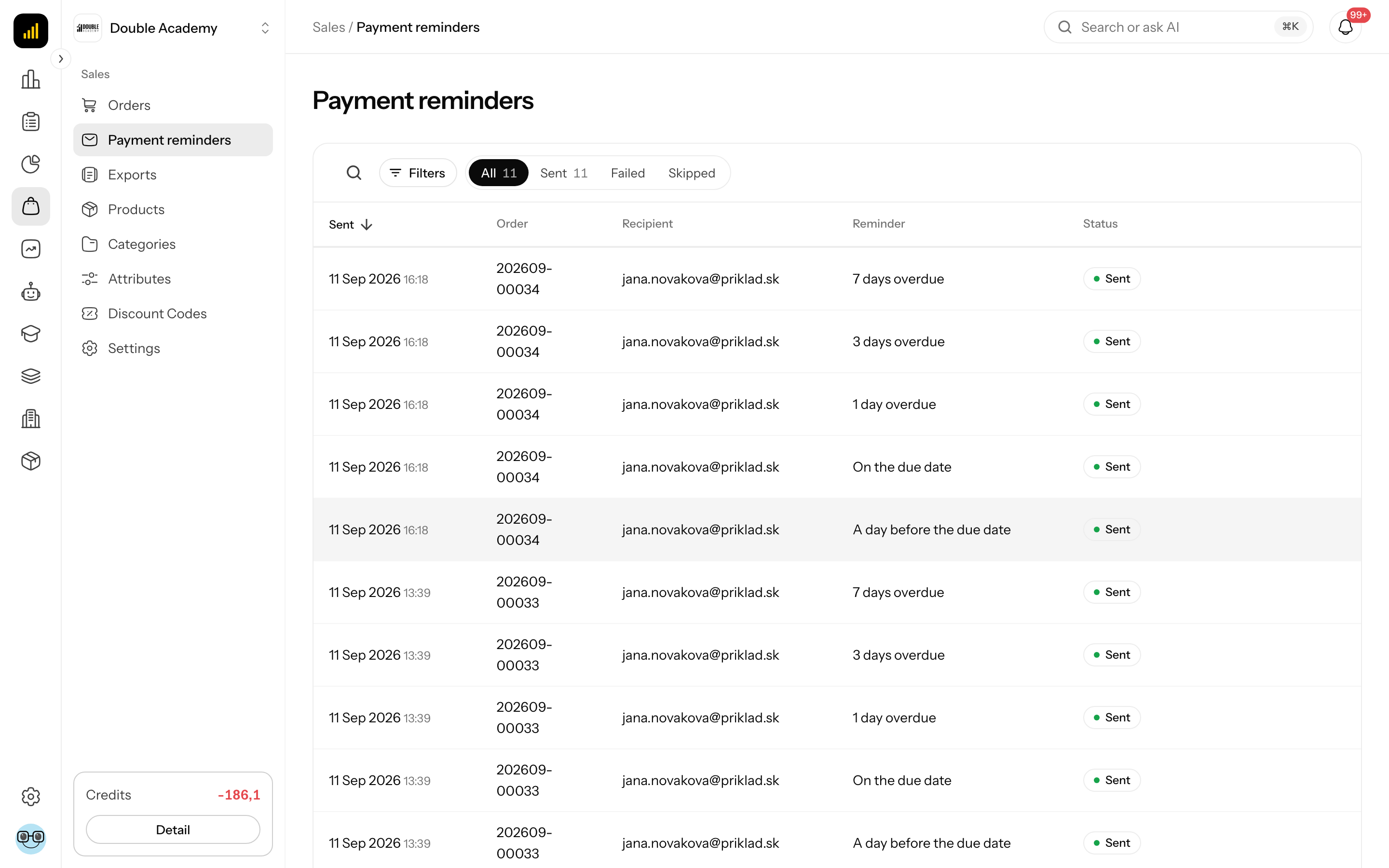
Task: Open the 16:18 '7 days overdue' reminder row
Action: pos(837,279)
